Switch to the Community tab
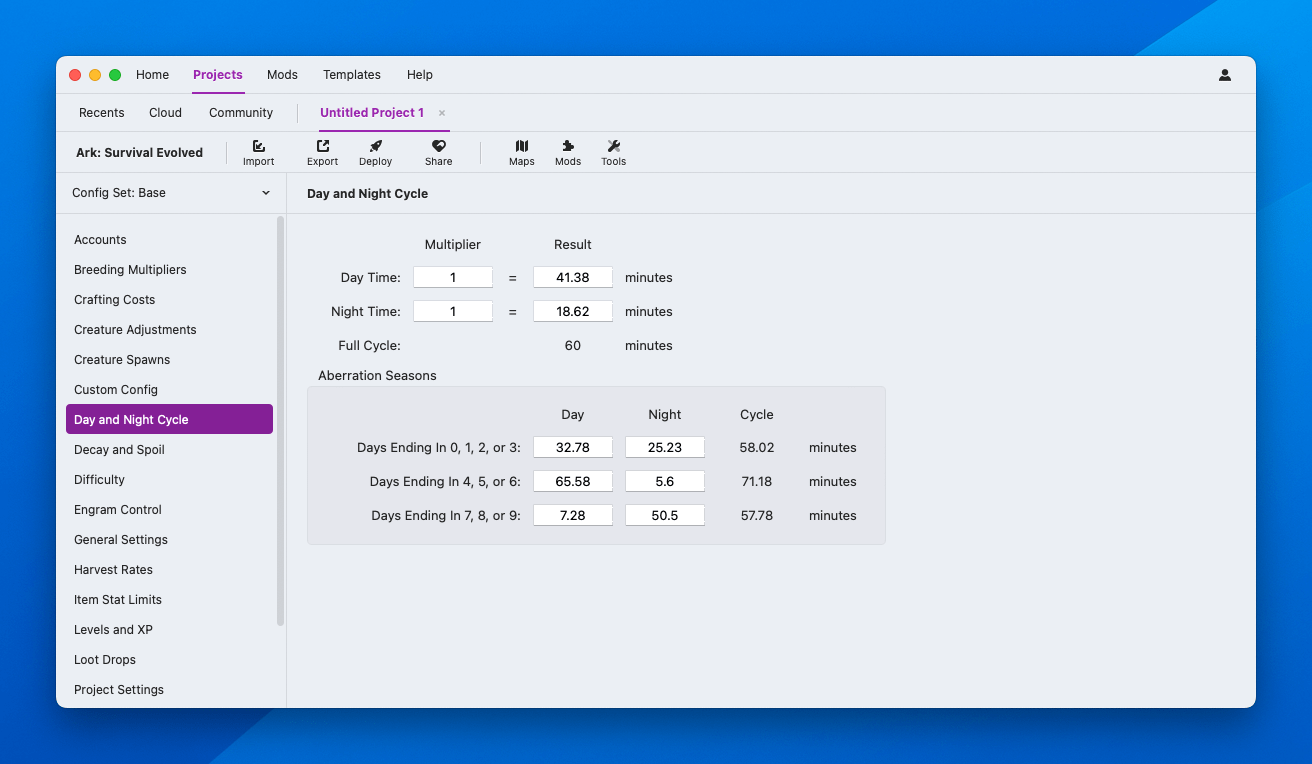This screenshot has width=1312, height=764. [x=241, y=113]
